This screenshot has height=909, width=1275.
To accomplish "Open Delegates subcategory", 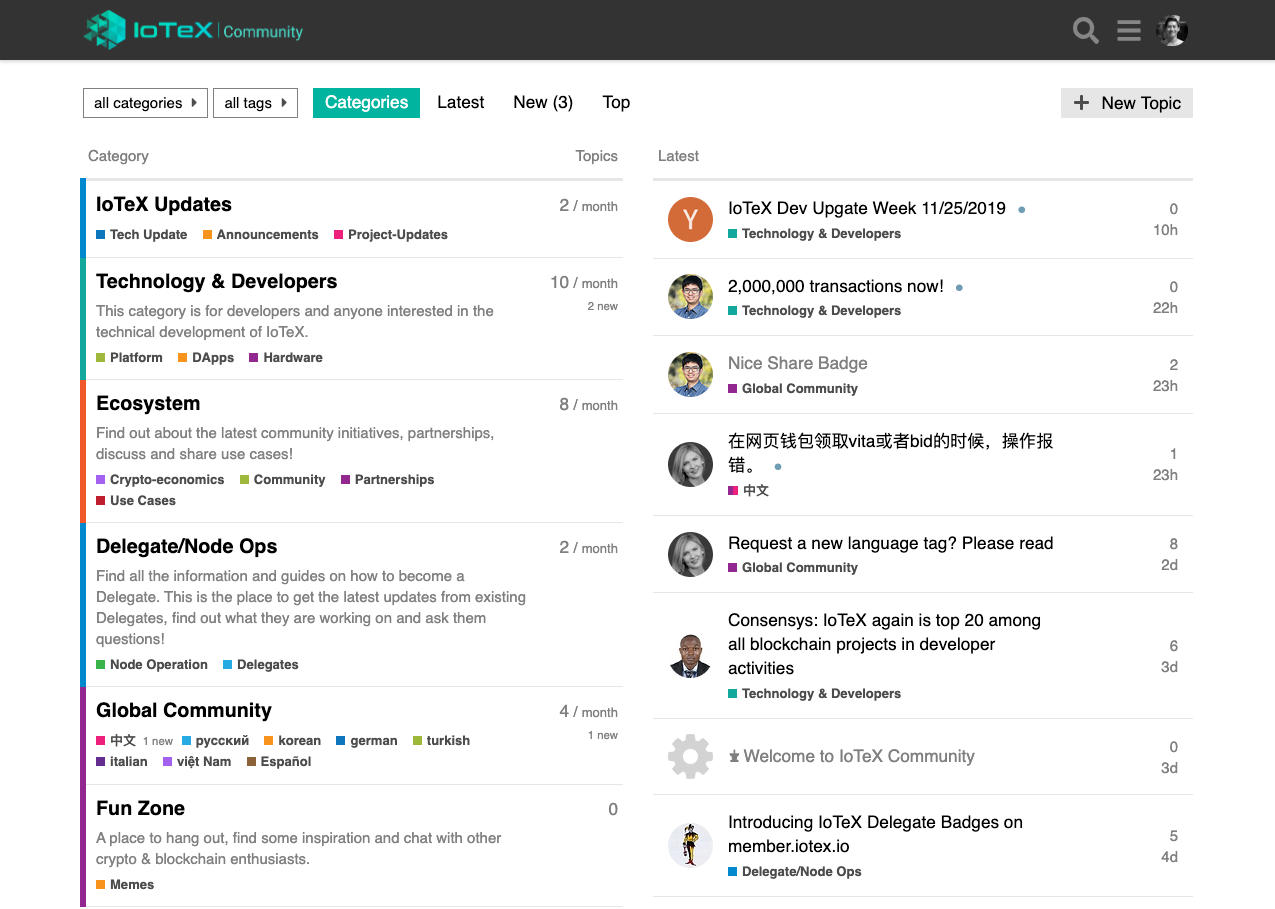I will click(261, 664).
